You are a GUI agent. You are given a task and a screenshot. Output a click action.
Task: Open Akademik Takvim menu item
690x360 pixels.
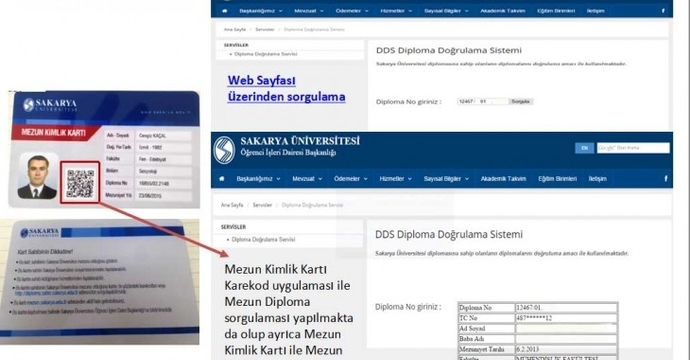503,179
